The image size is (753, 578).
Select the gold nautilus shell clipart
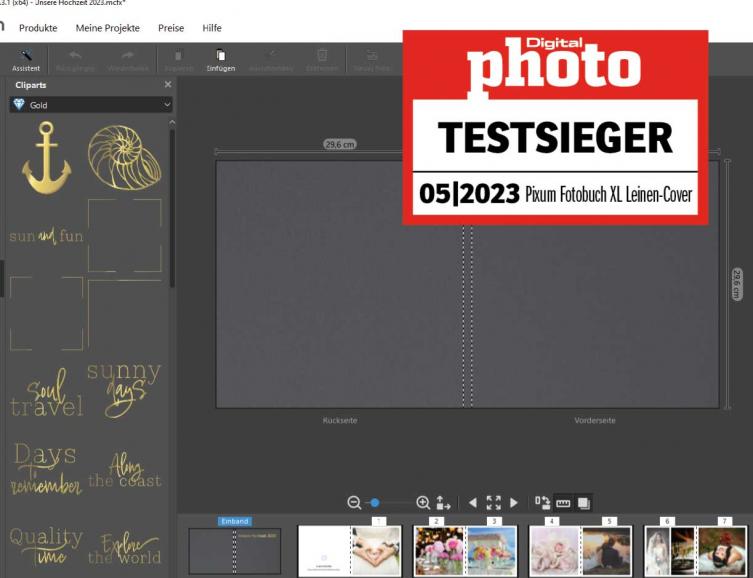tap(124, 157)
